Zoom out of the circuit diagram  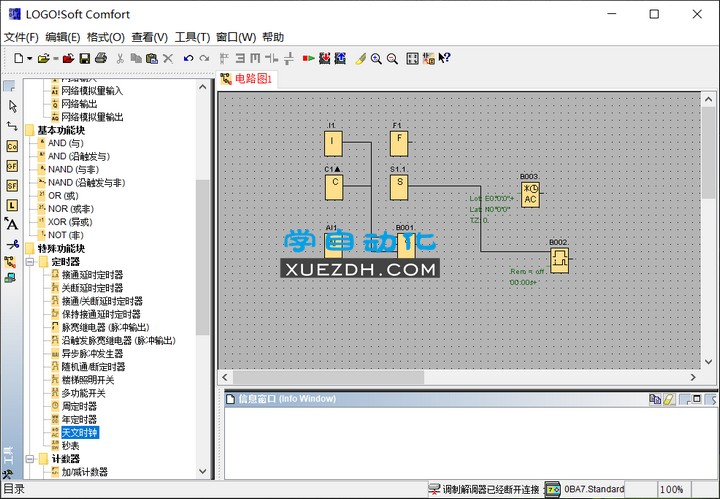[393, 58]
